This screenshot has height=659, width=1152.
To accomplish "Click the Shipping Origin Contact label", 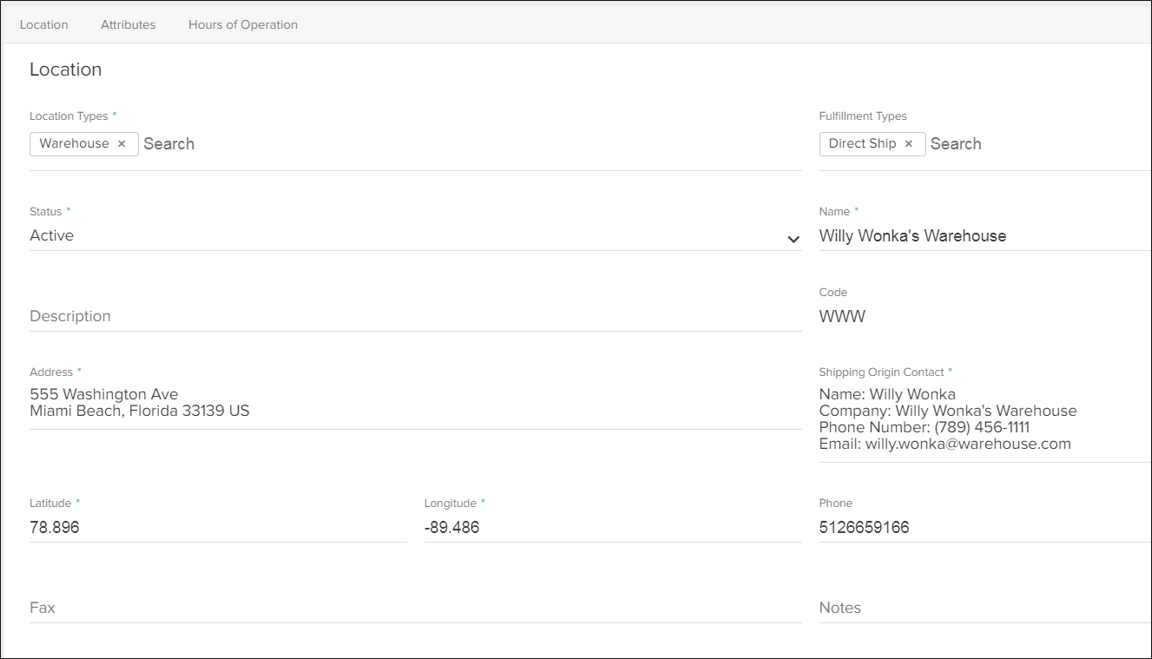I will [x=881, y=372].
